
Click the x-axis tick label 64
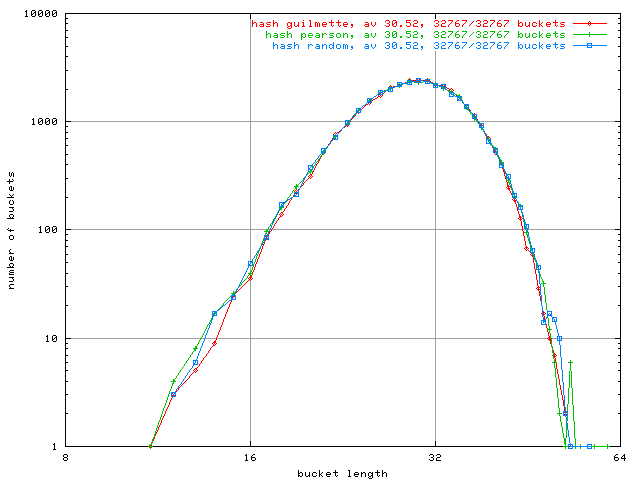coord(618,458)
